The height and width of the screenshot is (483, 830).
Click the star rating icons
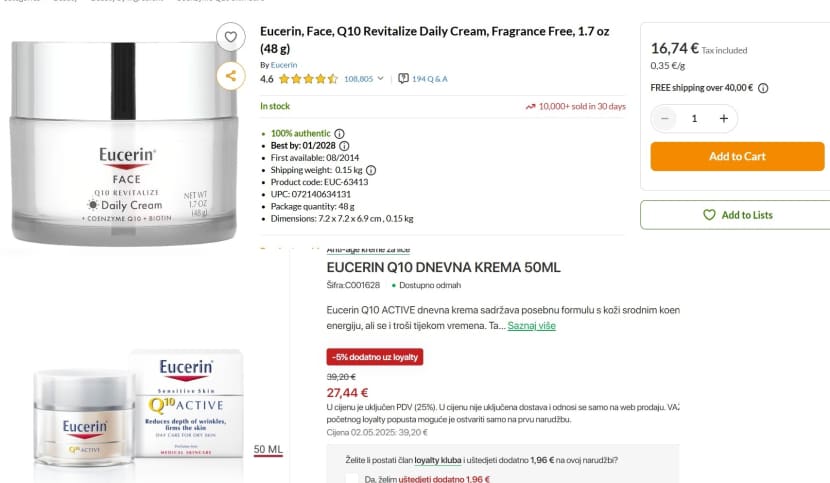pyautogui.click(x=308, y=79)
